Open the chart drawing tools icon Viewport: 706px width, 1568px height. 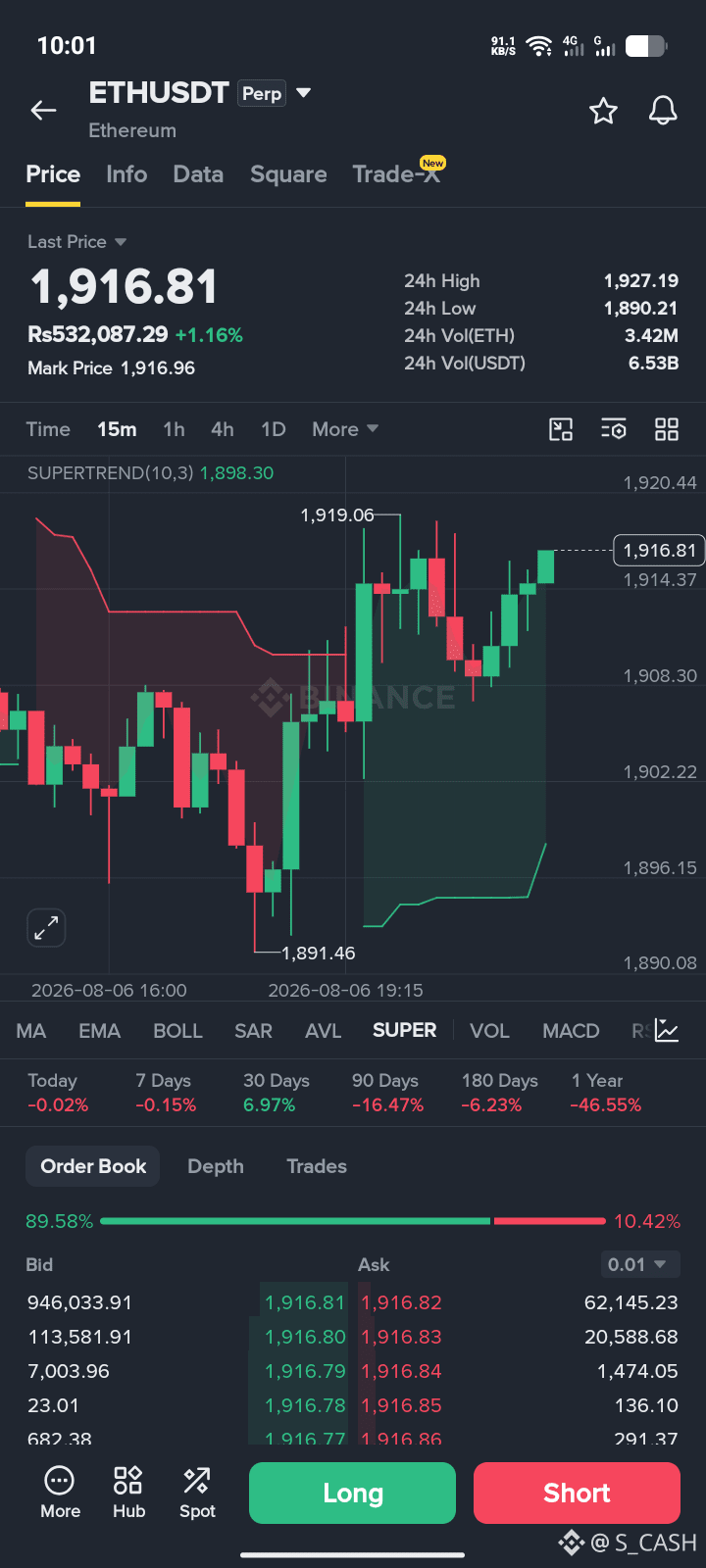[561, 429]
